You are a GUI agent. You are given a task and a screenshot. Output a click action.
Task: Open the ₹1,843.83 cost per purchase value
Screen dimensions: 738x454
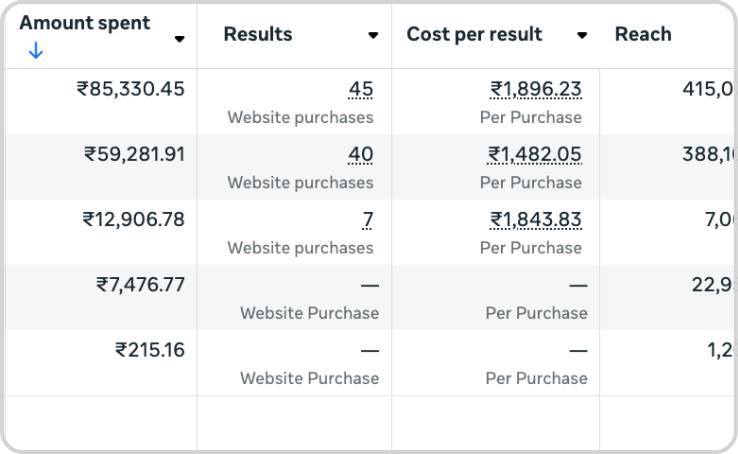(x=535, y=220)
